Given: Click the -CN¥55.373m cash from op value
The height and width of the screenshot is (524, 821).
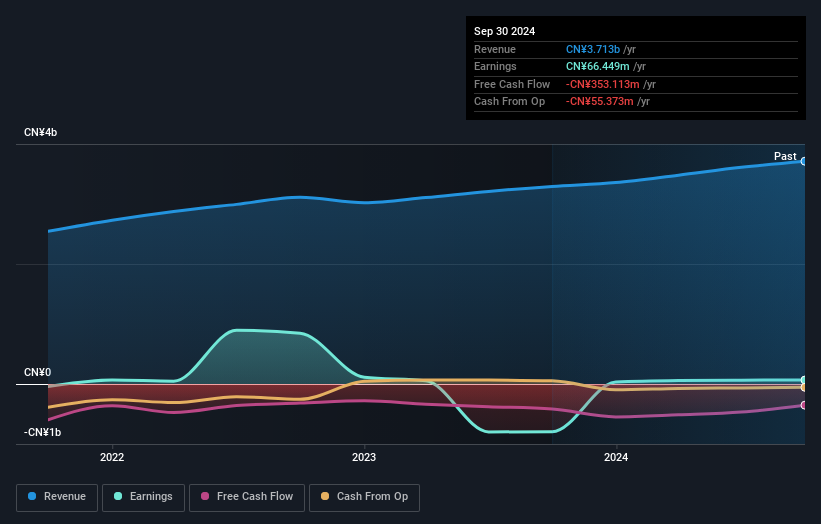Looking at the screenshot, I should click(x=600, y=102).
